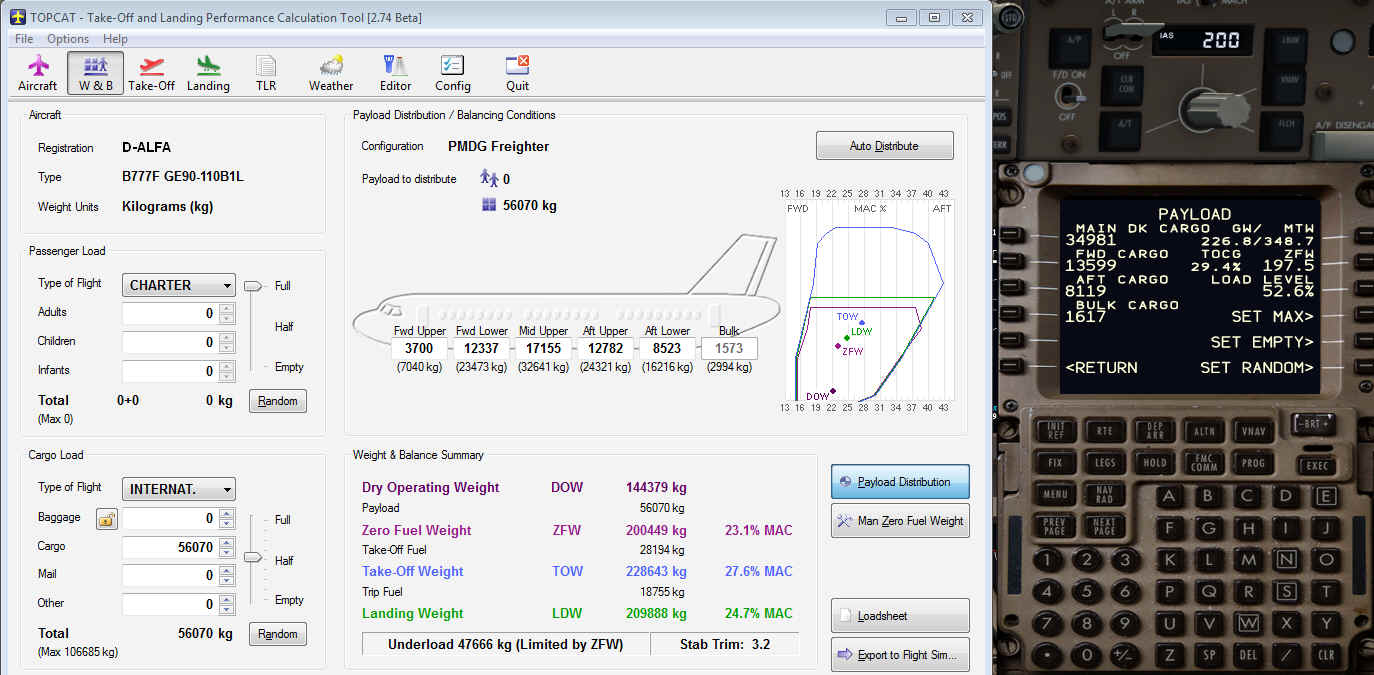Click the PREV PAGE key on the CDU
The height and width of the screenshot is (675, 1374).
[1054, 526]
